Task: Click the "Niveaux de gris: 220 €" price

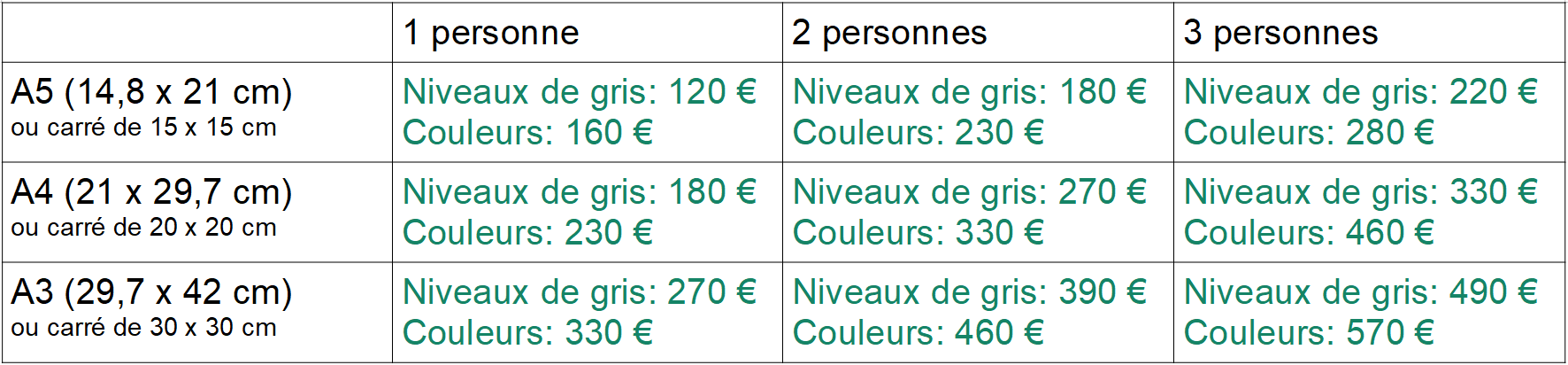Action: 1361,92
